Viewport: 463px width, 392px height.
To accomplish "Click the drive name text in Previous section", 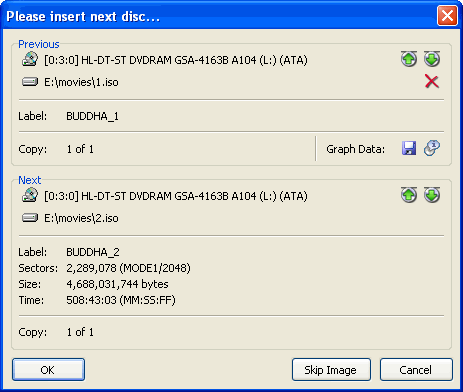I will pos(176,60).
